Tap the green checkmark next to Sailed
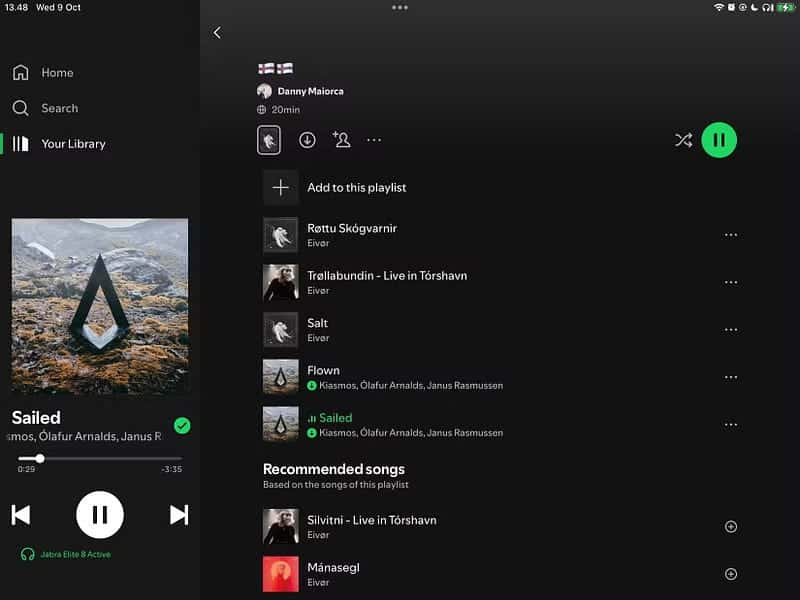This screenshot has width=800, height=600. click(182, 426)
